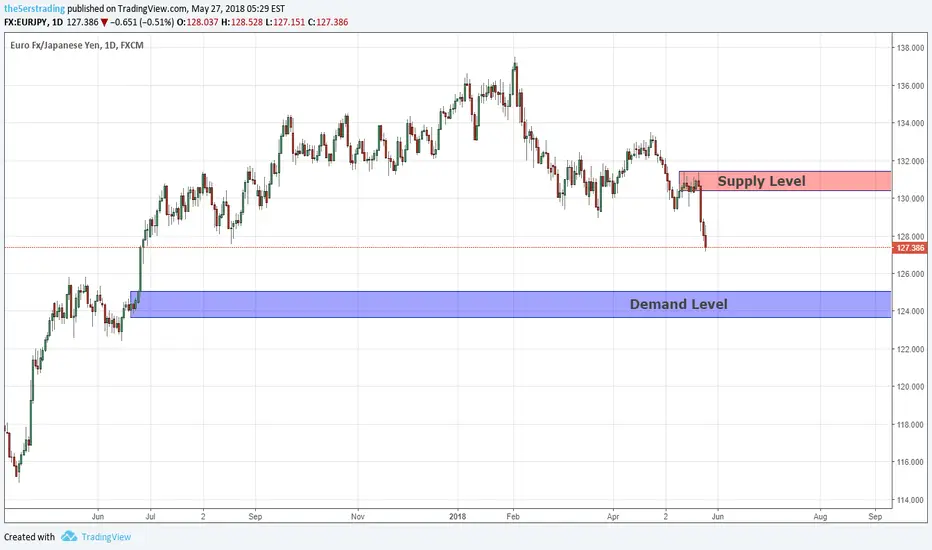Click the TradingView cloud logo icon
Screen dimensions: 932x550
(x=69, y=536)
